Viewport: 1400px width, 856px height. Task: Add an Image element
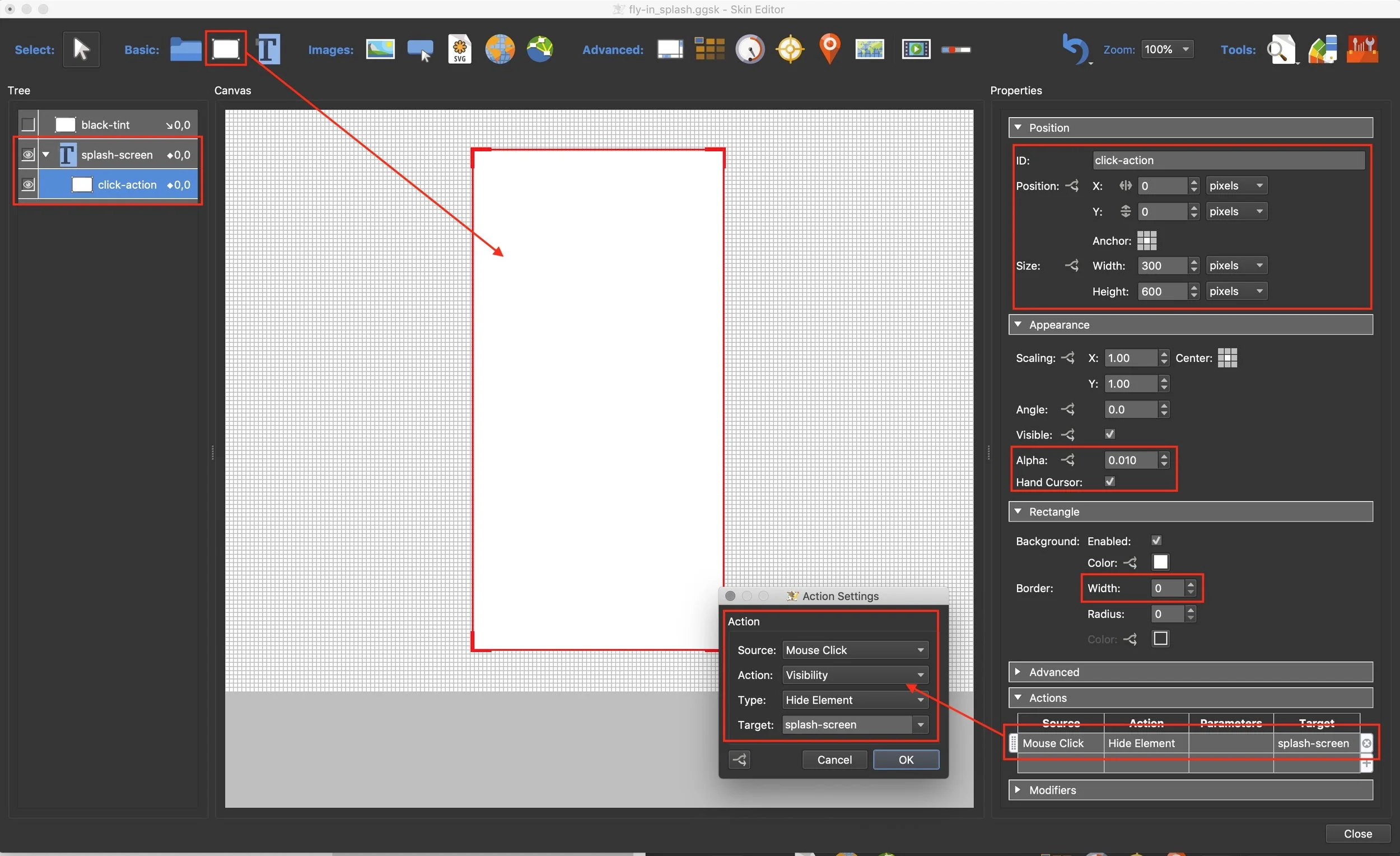380,49
